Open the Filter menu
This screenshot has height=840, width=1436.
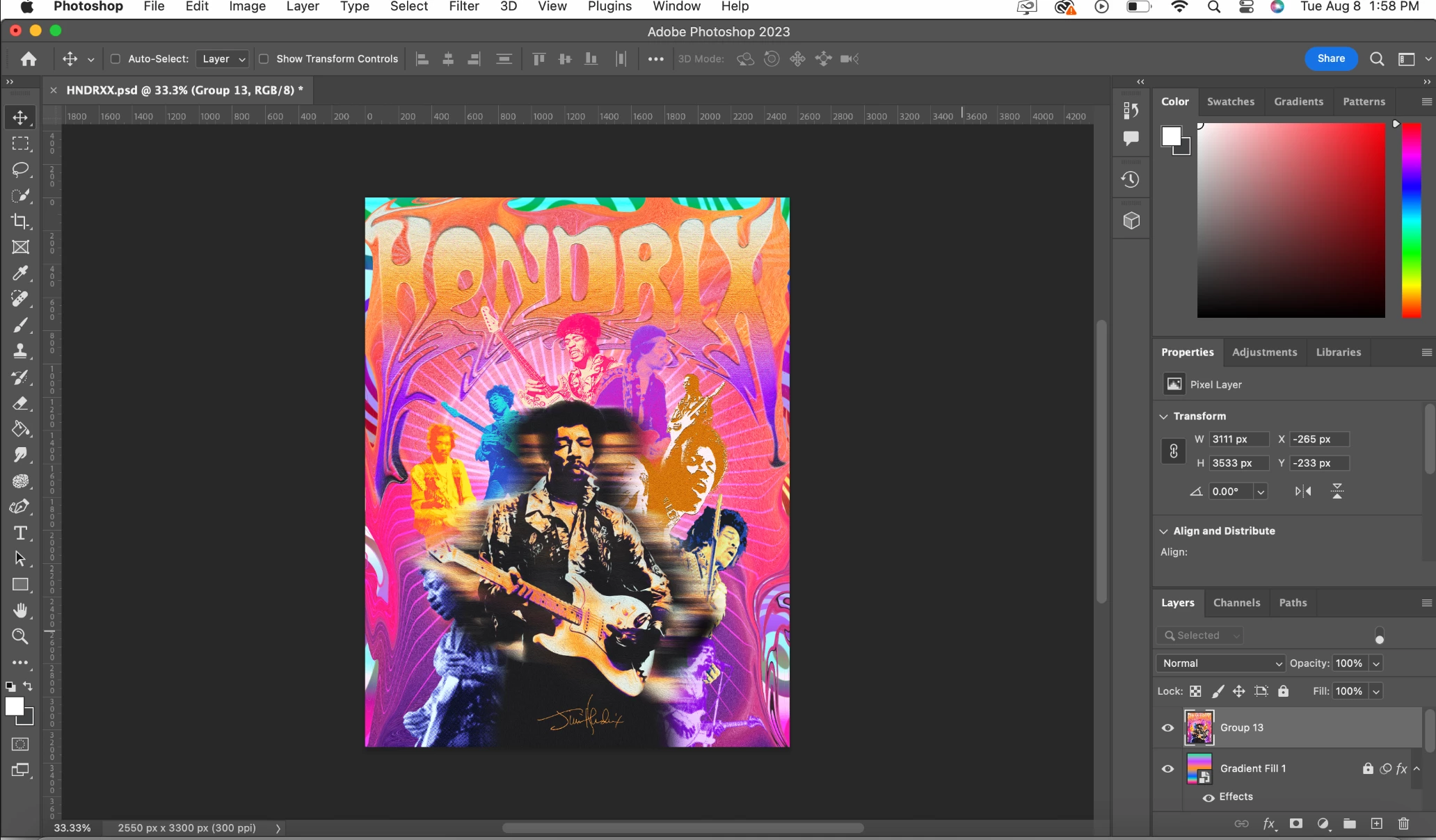coord(463,7)
